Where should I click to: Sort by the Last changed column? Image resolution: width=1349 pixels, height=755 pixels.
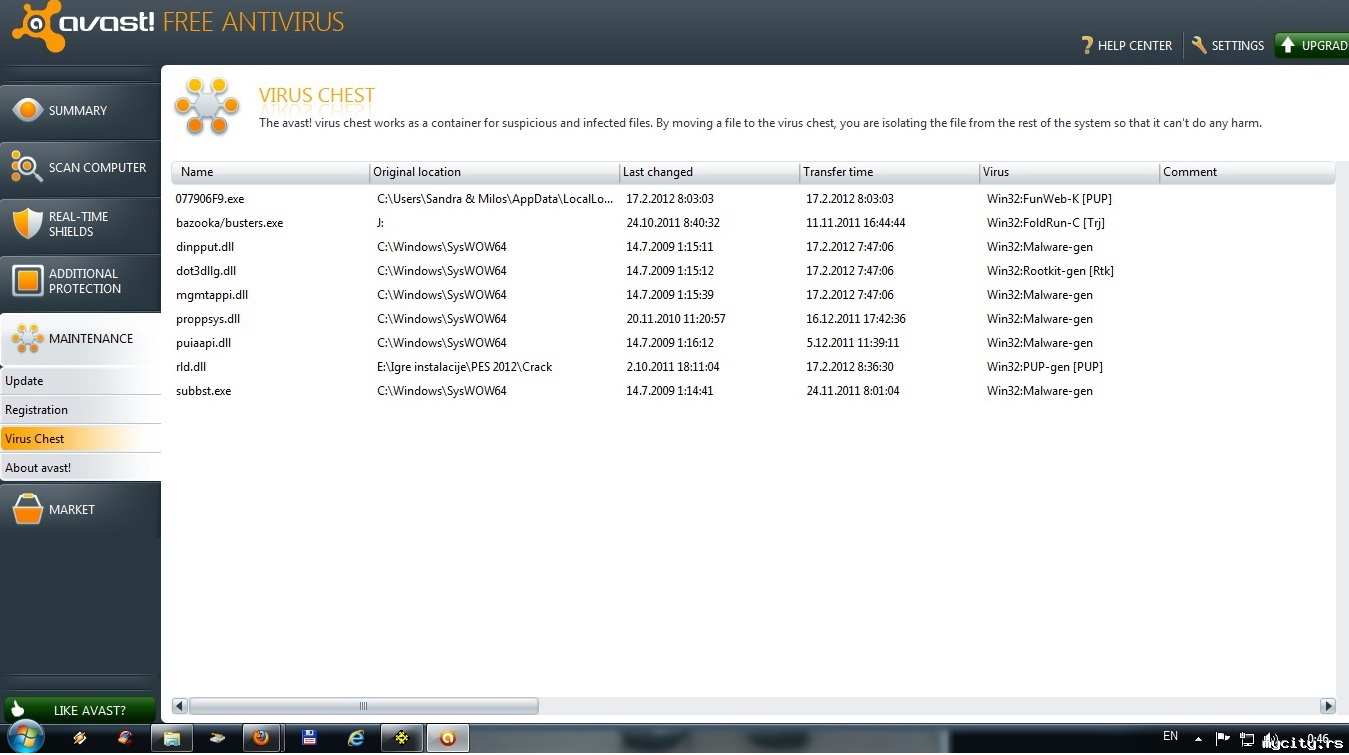tap(710, 172)
